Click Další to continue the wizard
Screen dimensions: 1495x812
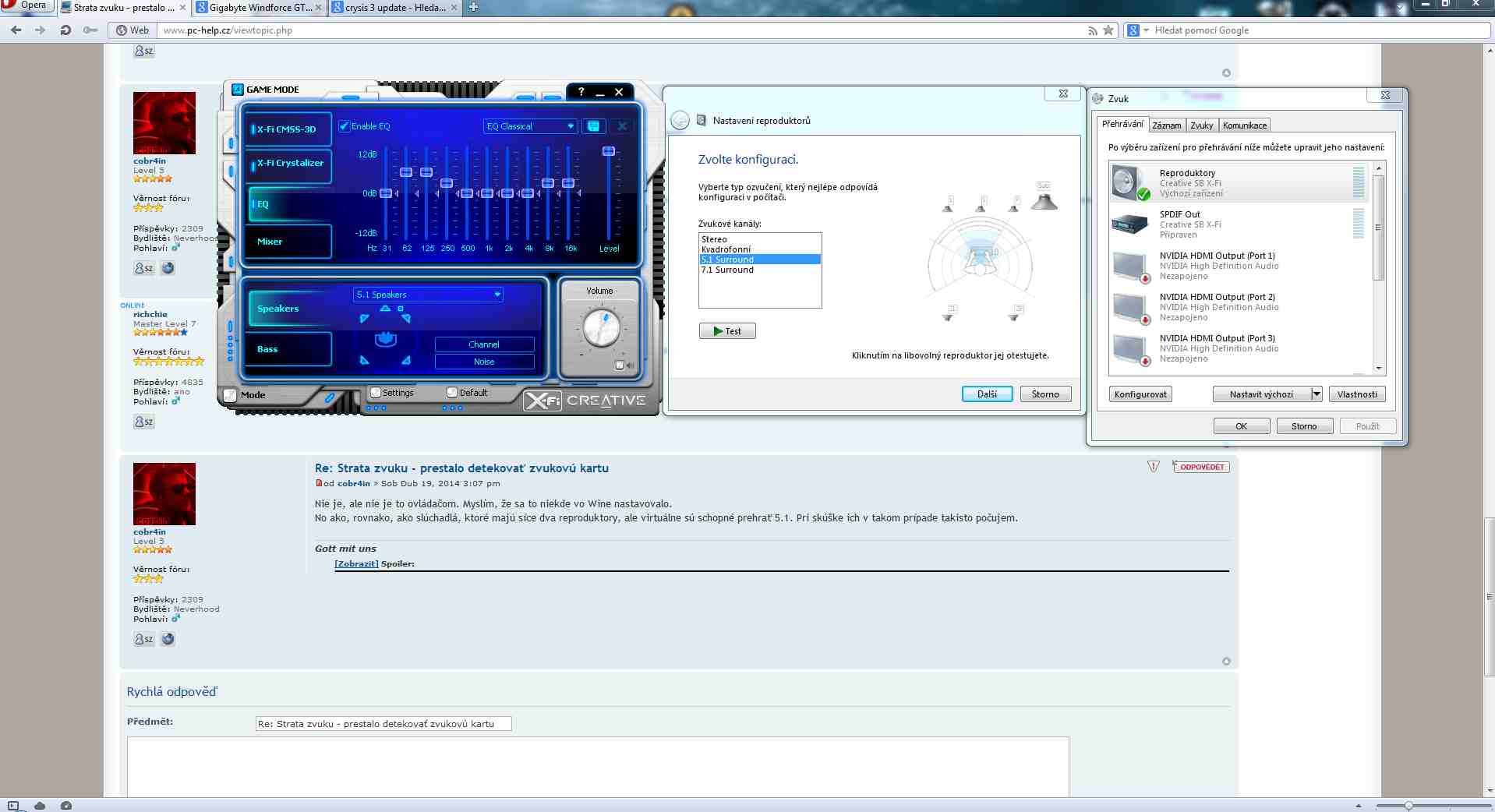pos(987,394)
